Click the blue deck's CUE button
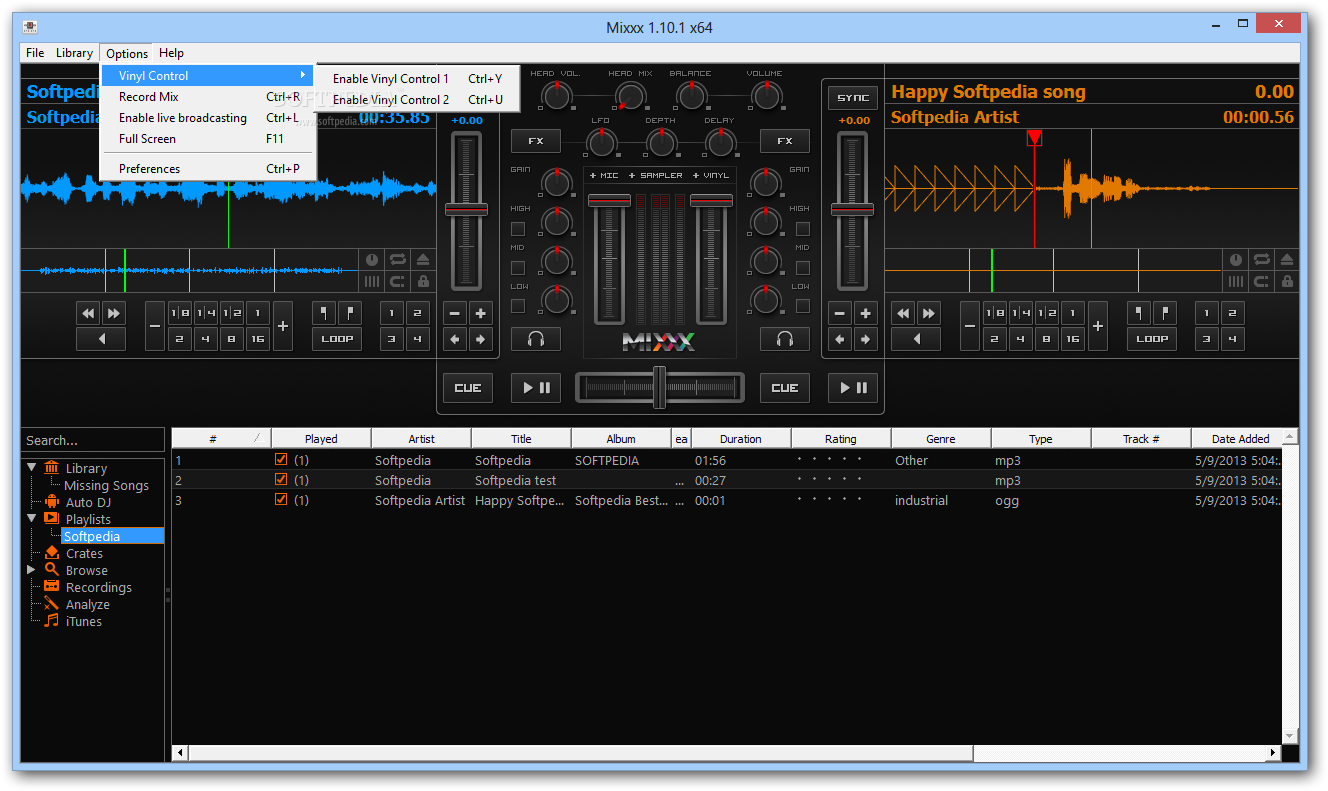Screen dimensions: 1328x791 tap(468, 388)
